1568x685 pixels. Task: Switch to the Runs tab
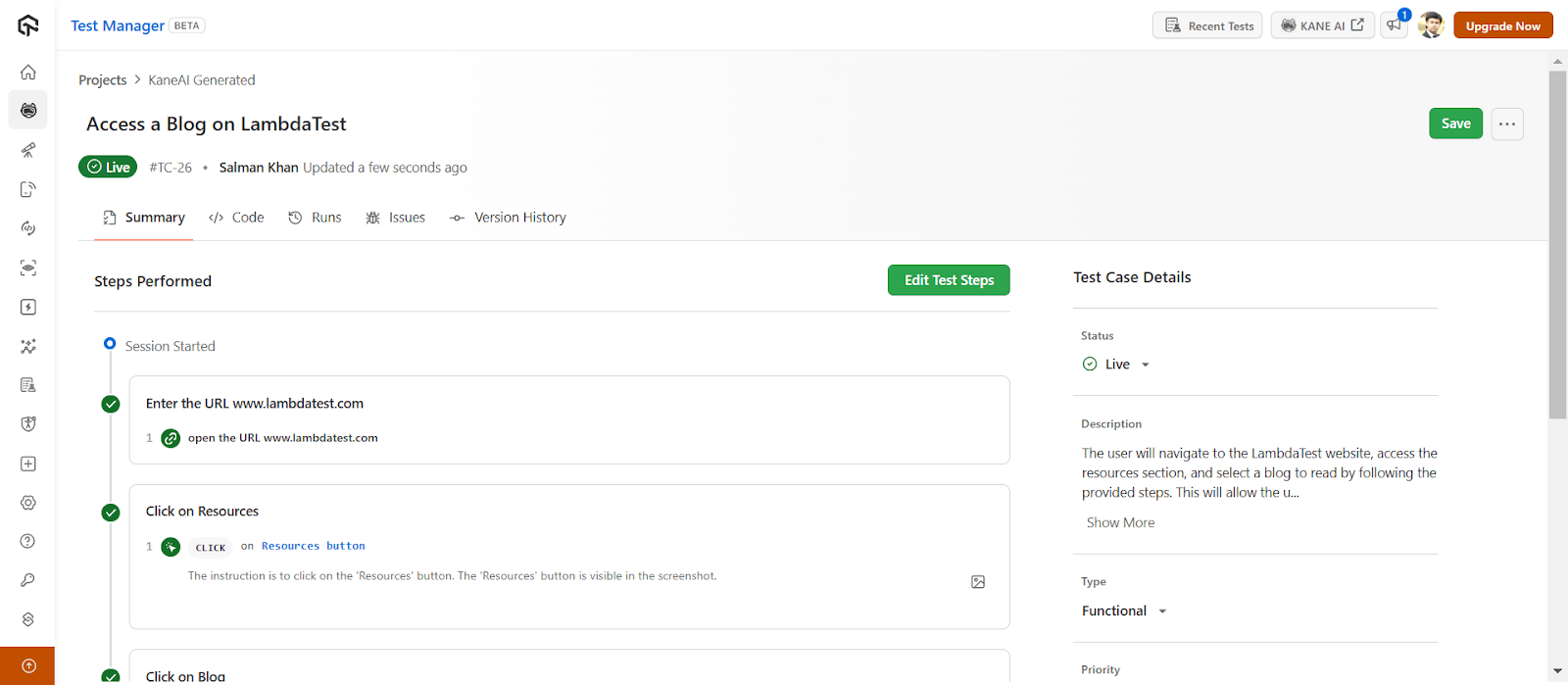(x=316, y=218)
